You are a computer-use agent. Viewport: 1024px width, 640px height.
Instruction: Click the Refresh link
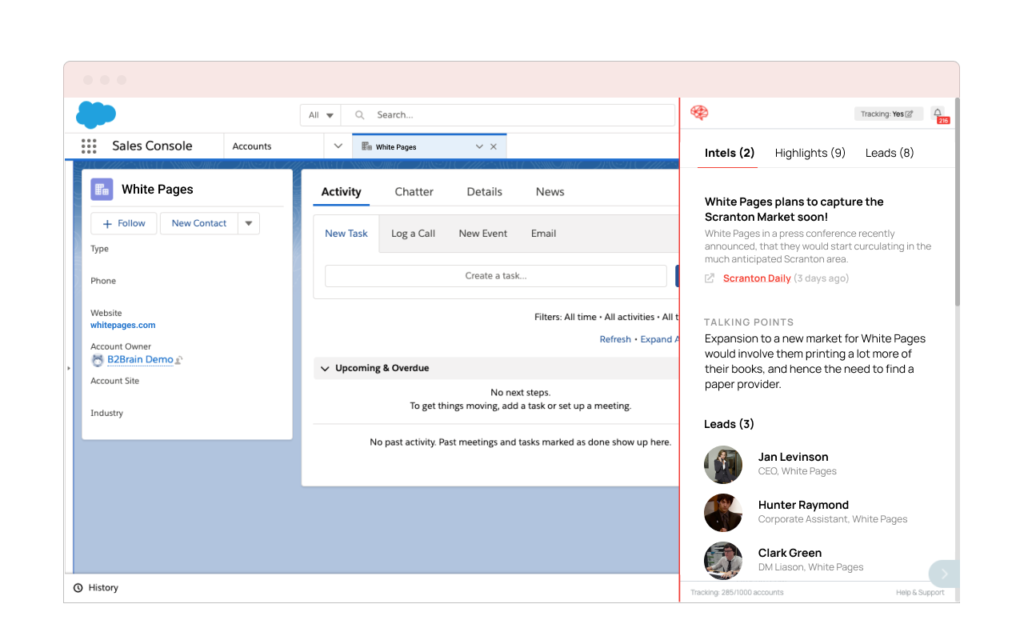pyautogui.click(x=615, y=340)
